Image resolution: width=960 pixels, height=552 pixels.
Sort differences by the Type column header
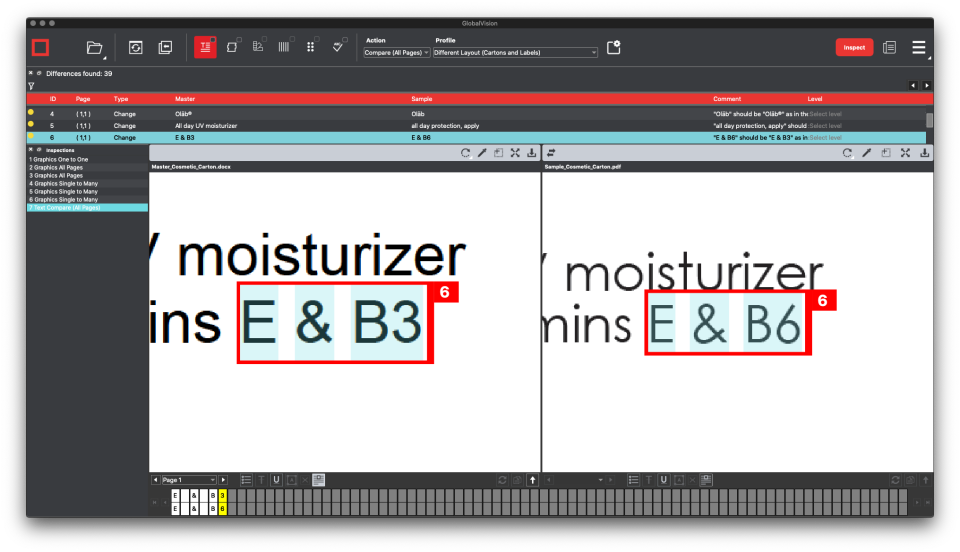point(121,99)
